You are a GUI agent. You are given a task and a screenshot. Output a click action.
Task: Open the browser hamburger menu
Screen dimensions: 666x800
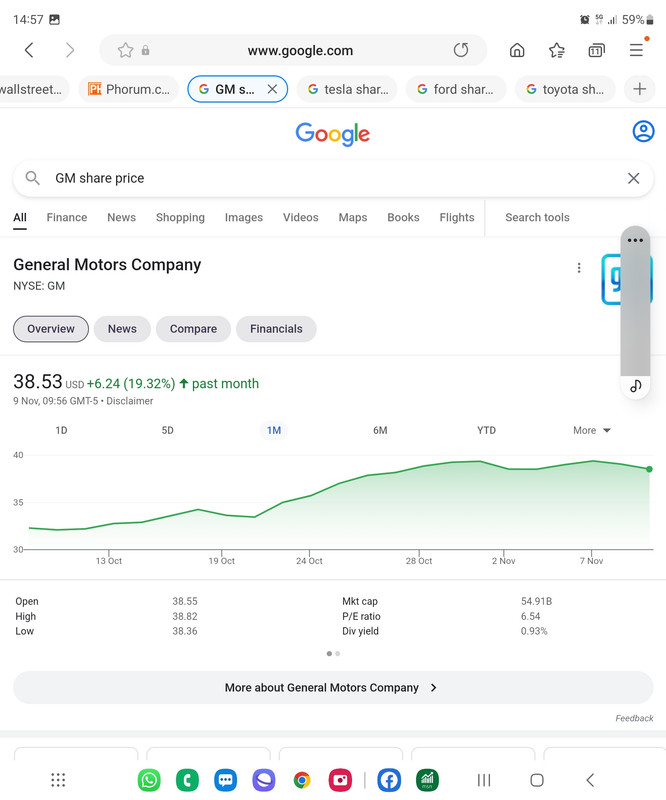(636, 50)
